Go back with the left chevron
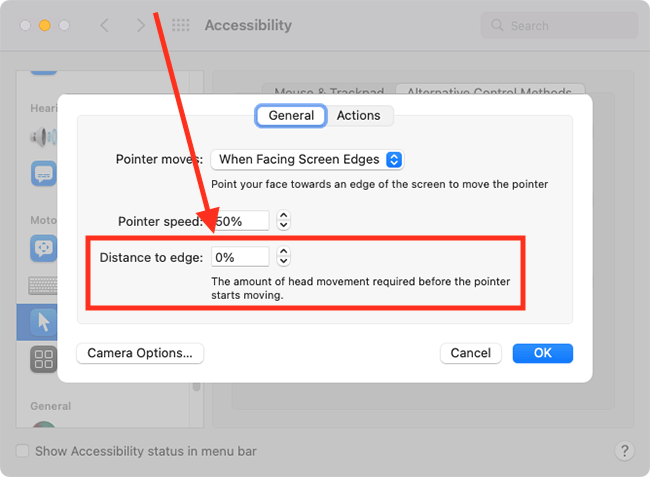The height and width of the screenshot is (477, 650). 105,25
